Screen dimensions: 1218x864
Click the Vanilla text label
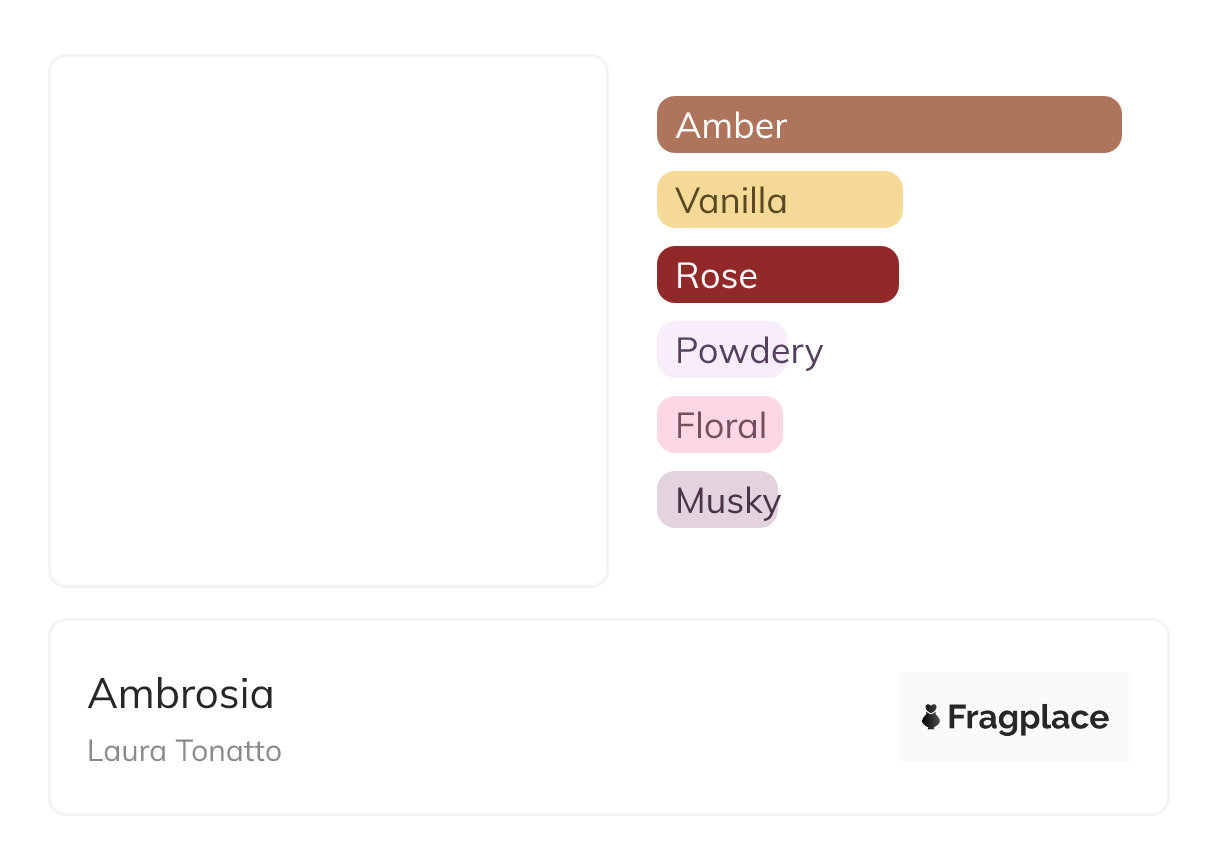click(731, 201)
